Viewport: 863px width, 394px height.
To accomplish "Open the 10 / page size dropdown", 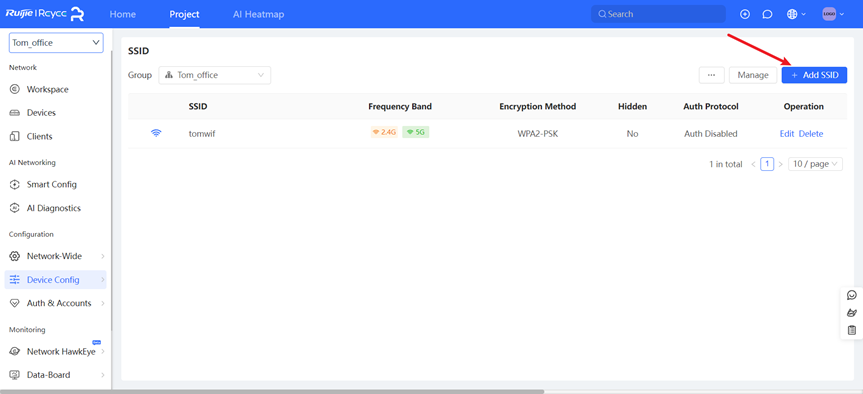I will tap(815, 164).
